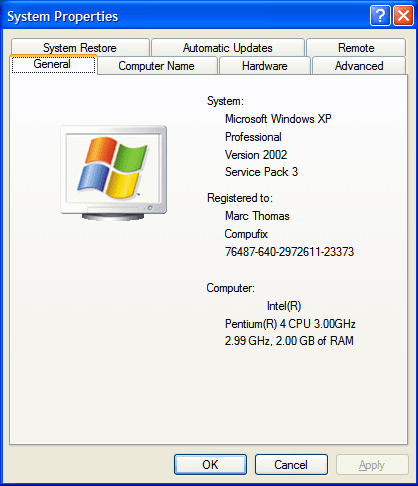This screenshot has height=486, width=418.
Task: Close the System Properties dialog
Action: (x=403, y=15)
